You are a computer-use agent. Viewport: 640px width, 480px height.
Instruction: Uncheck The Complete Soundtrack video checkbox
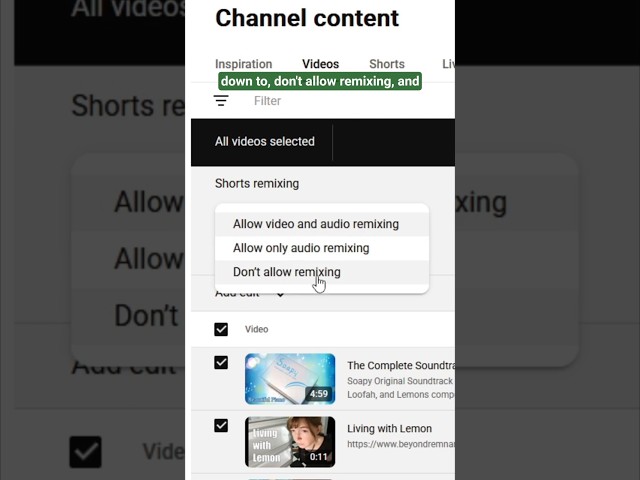[x=221, y=362]
